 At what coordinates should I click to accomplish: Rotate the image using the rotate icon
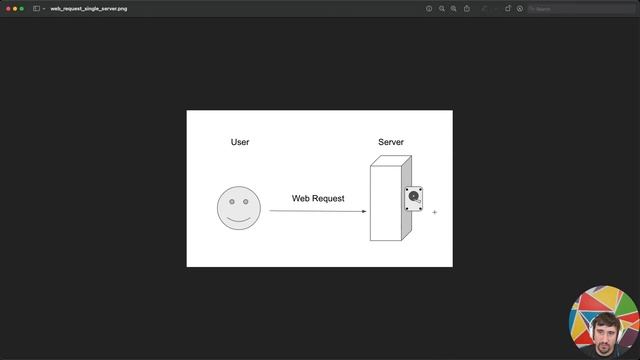[x=508, y=9]
